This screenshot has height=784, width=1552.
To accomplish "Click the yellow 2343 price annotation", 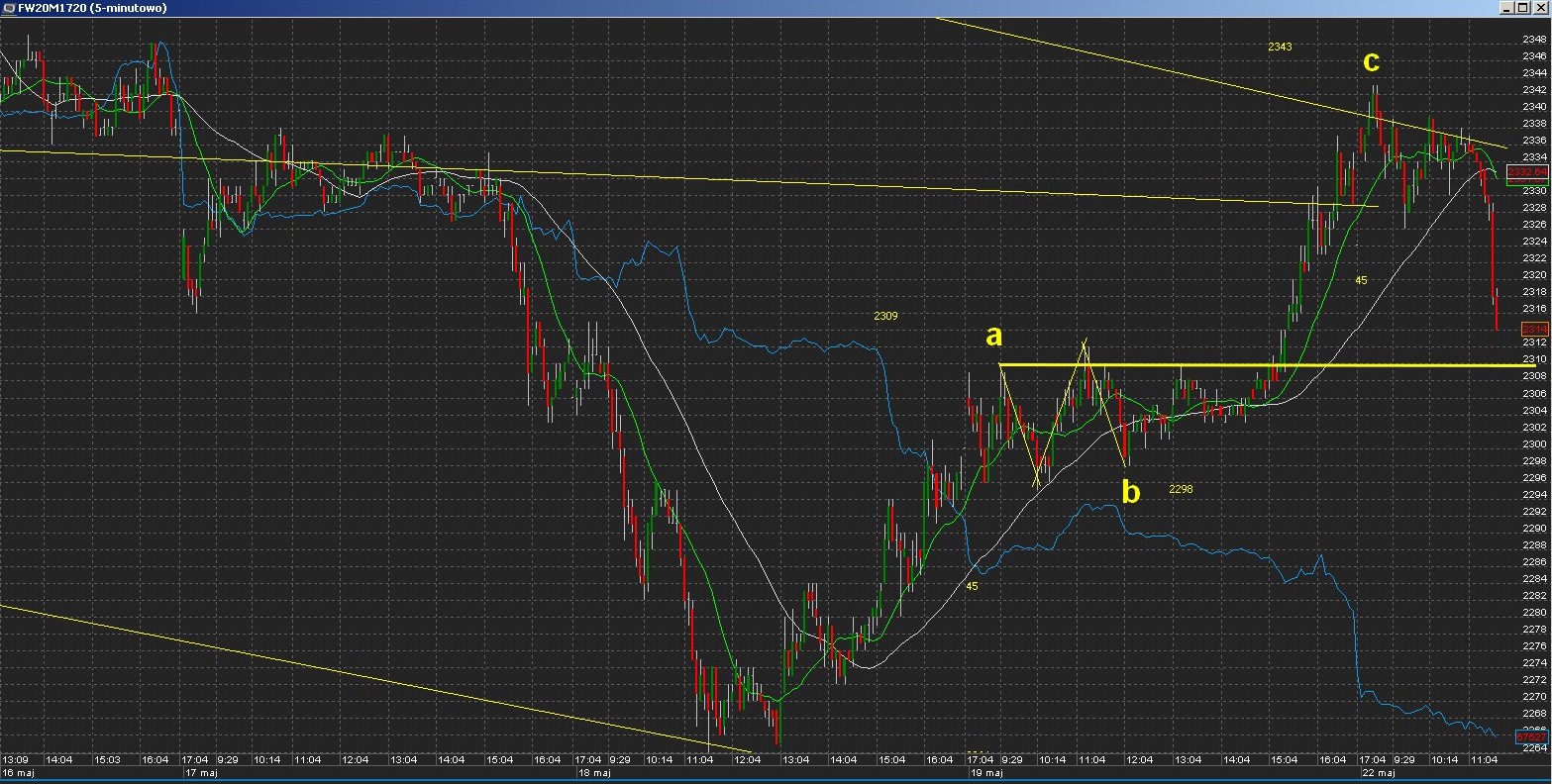I will coord(1280,47).
